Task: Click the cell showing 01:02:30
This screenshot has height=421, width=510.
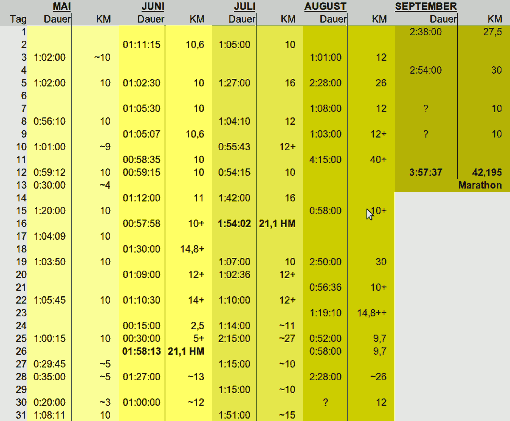Action: click(141, 83)
